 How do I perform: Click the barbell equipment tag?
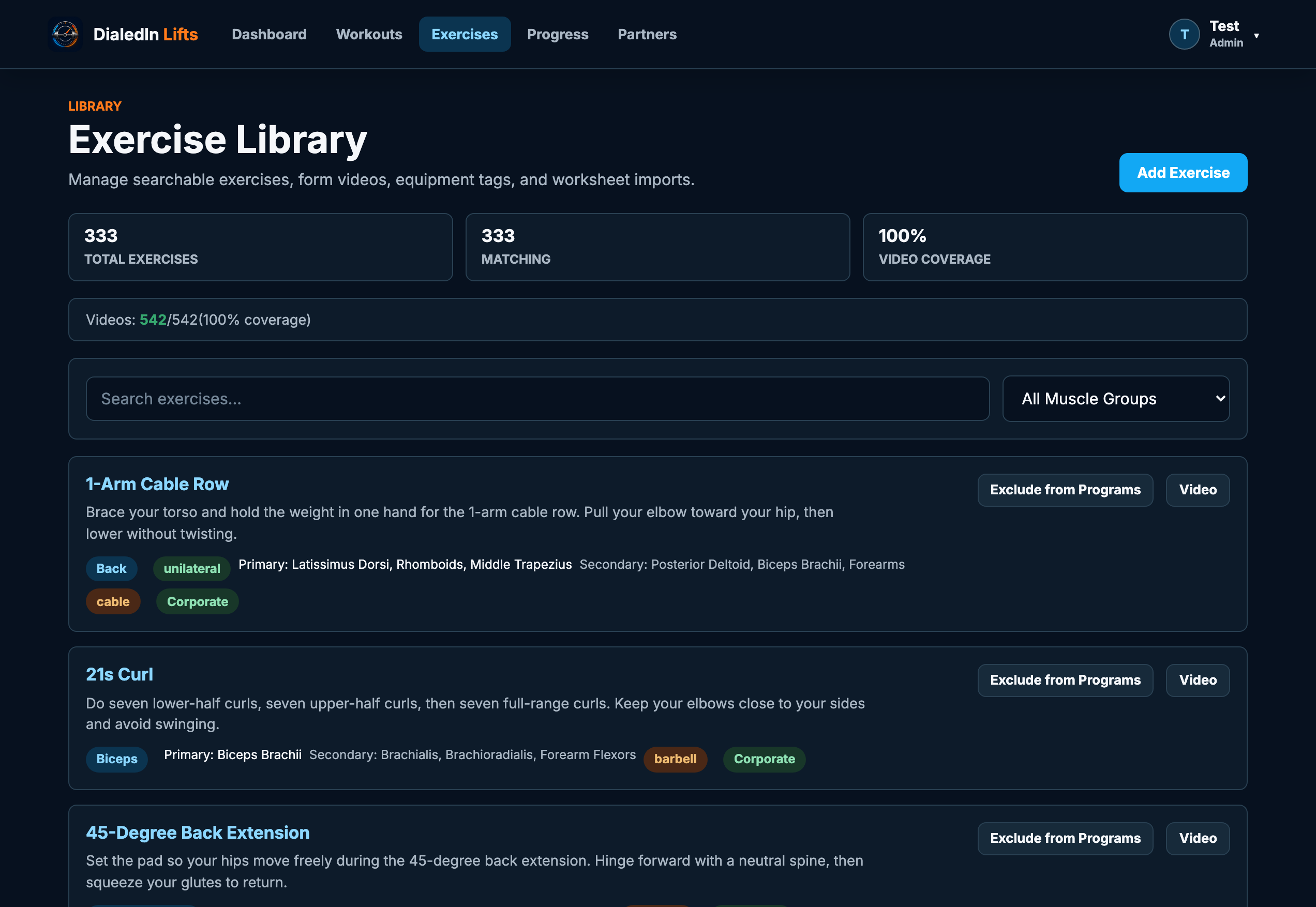tap(675, 759)
